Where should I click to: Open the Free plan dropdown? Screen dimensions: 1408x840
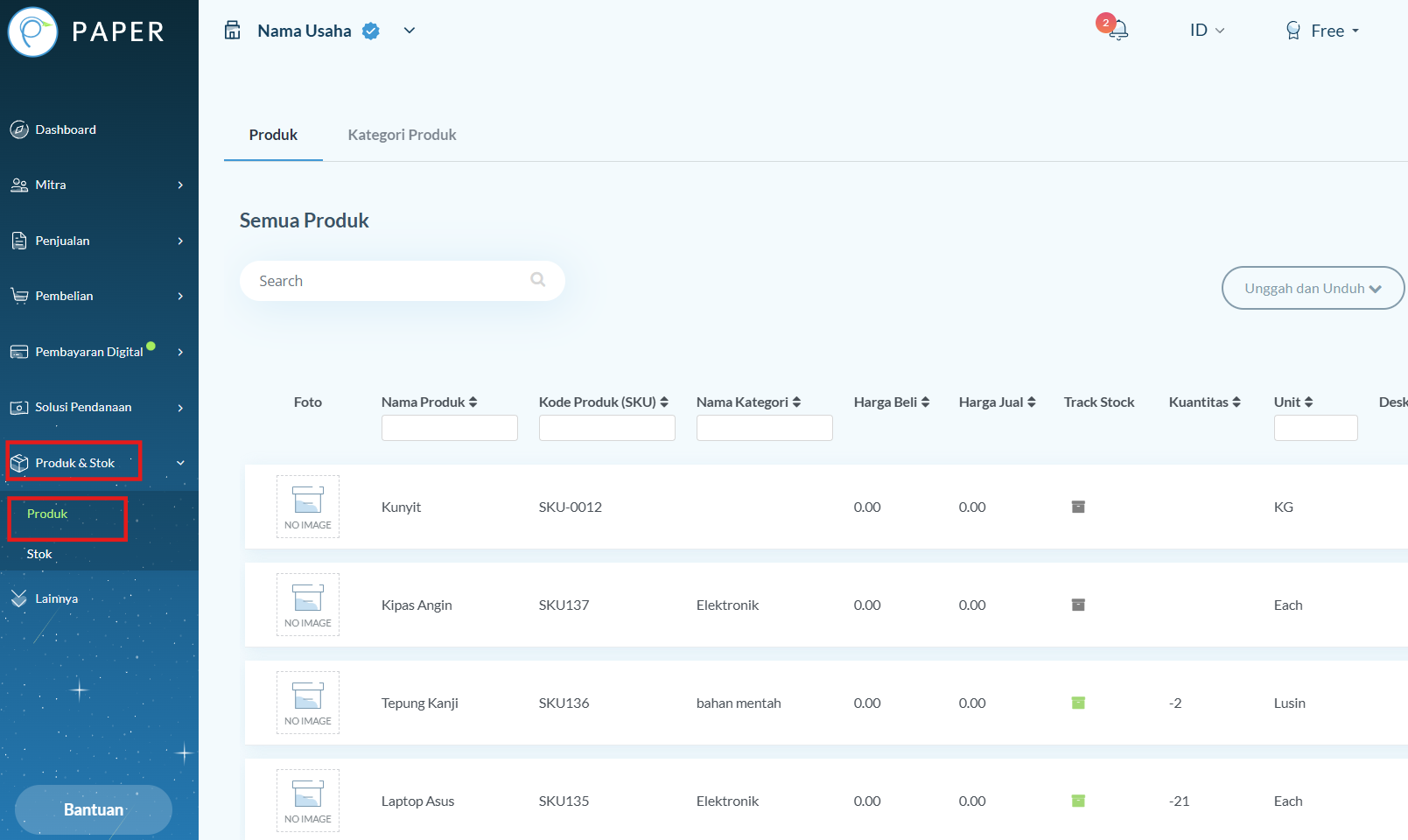(x=1334, y=31)
